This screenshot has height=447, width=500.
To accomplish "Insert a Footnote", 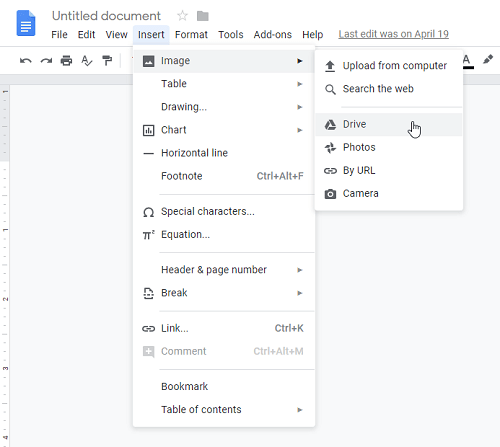I will (224, 176).
